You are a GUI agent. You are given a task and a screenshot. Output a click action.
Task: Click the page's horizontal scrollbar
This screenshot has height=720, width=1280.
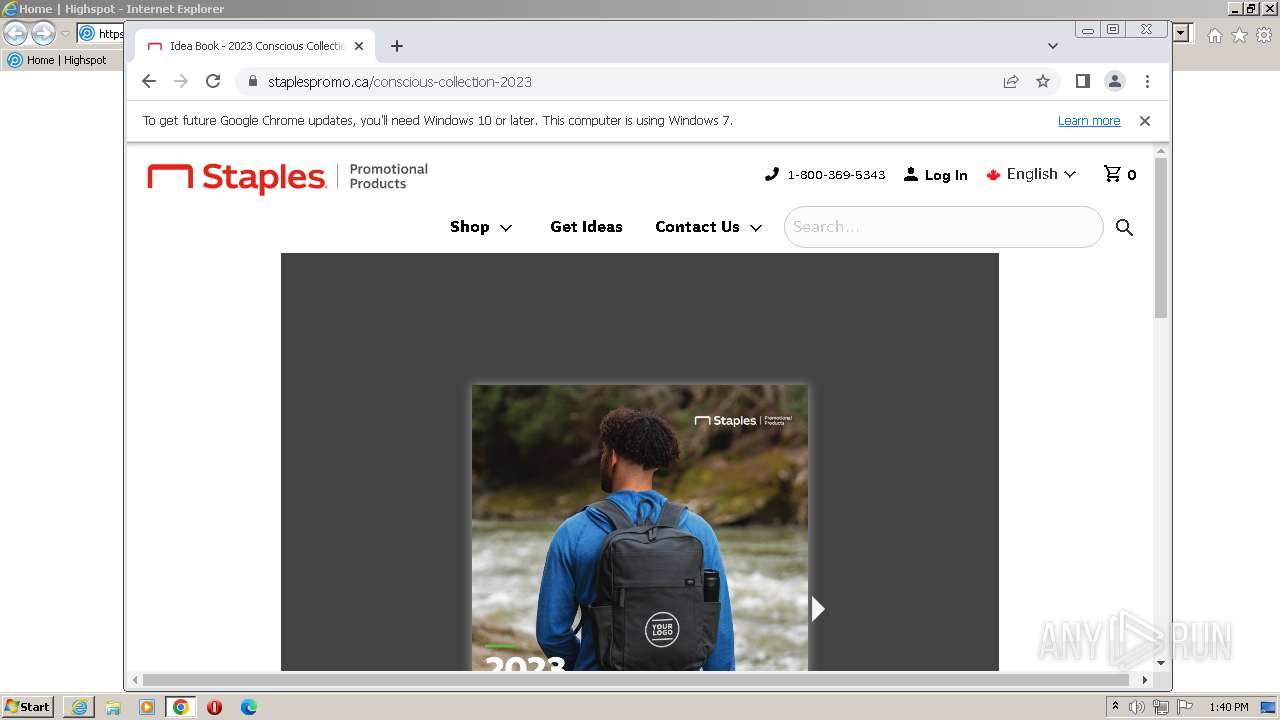click(636, 680)
